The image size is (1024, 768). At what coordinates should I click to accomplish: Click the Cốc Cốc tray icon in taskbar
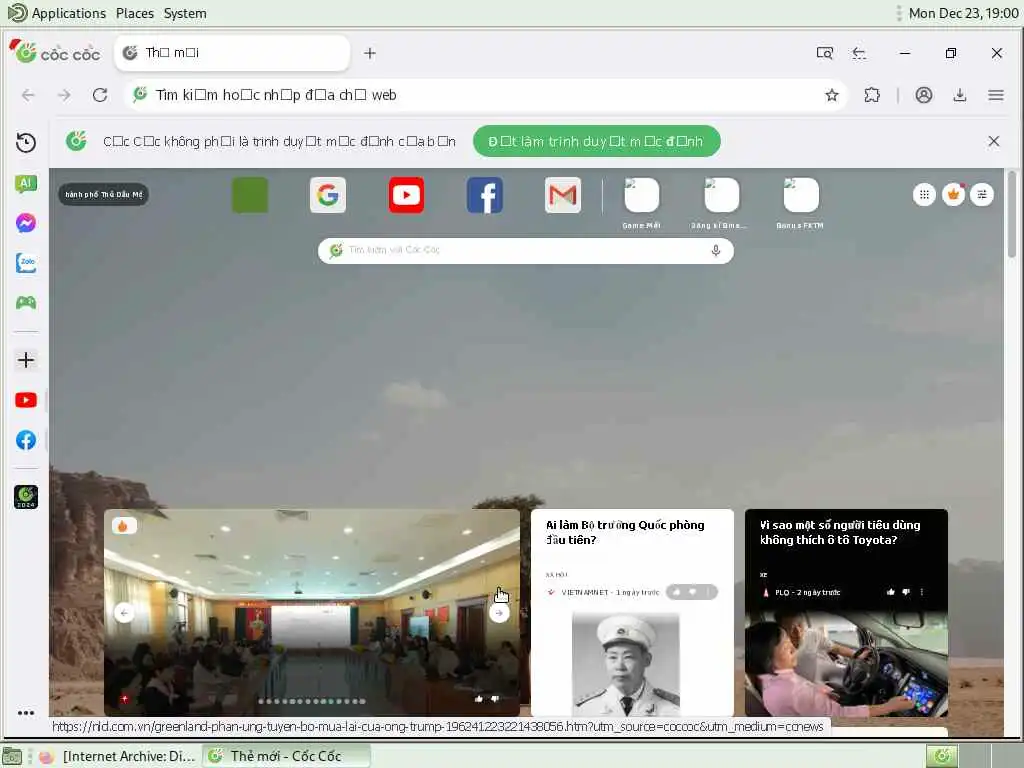(942, 756)
